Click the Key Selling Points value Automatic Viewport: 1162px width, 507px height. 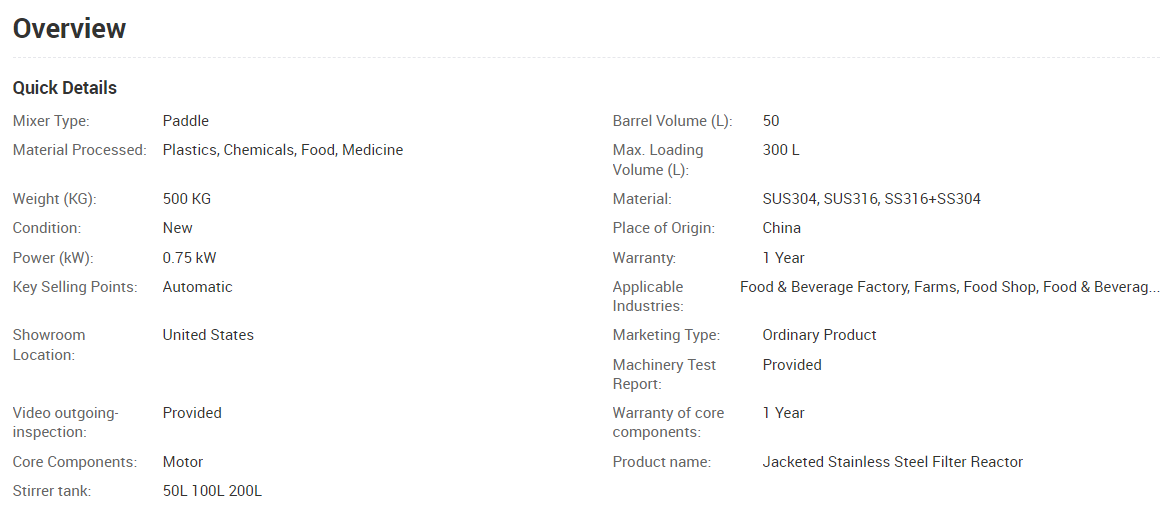(x=197, y=287)
